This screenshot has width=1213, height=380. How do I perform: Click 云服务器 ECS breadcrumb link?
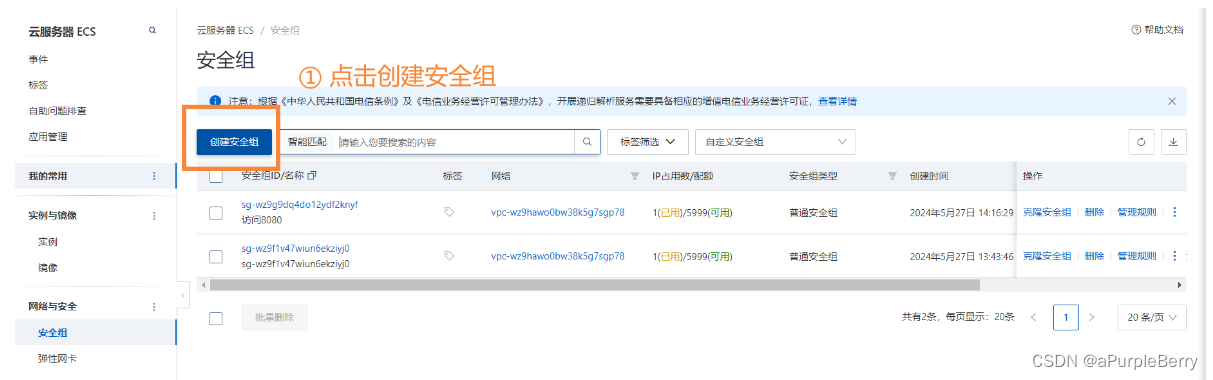(x=225, y=30)
